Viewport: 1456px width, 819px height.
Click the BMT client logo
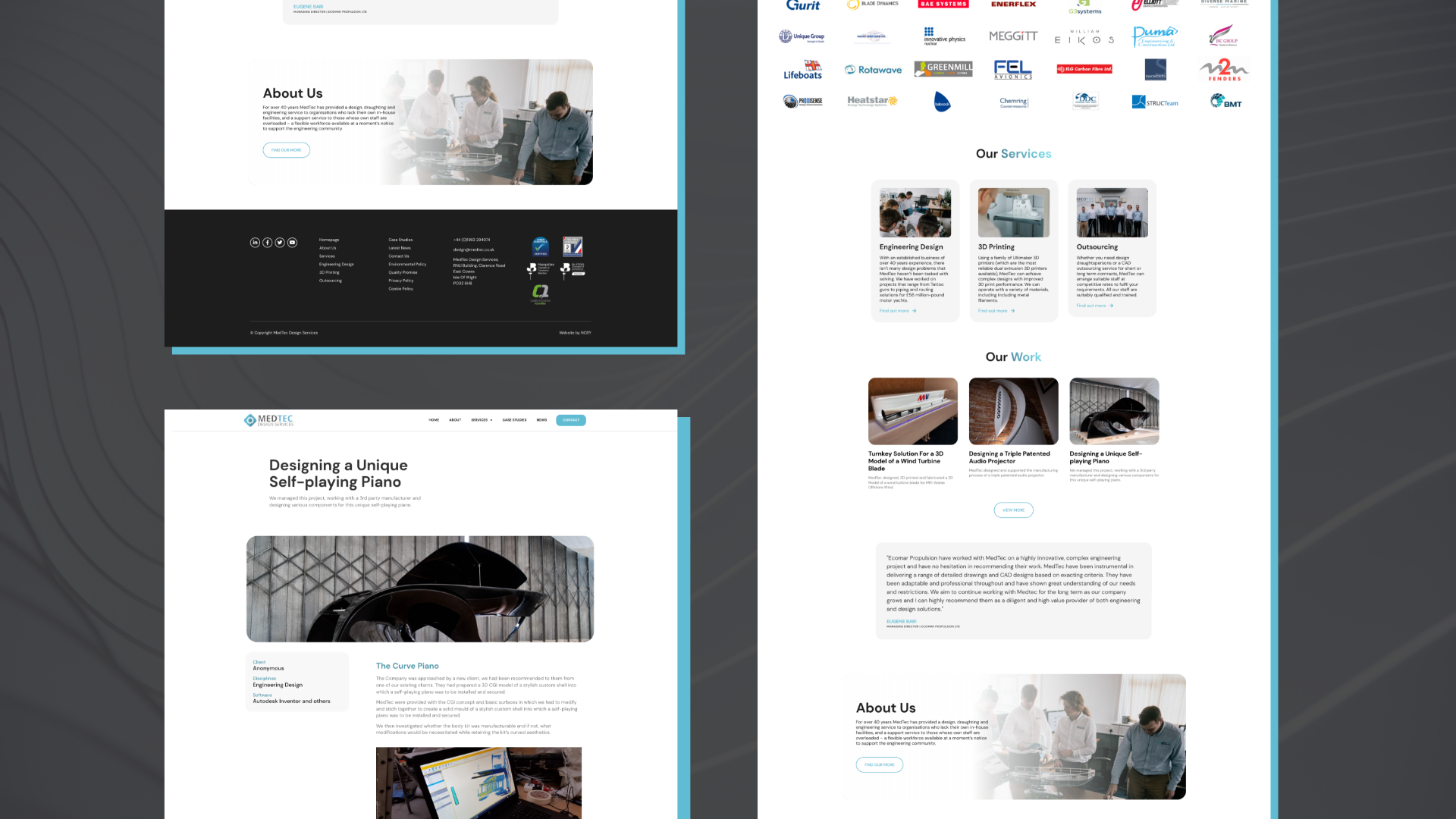tap(1225, 101)
